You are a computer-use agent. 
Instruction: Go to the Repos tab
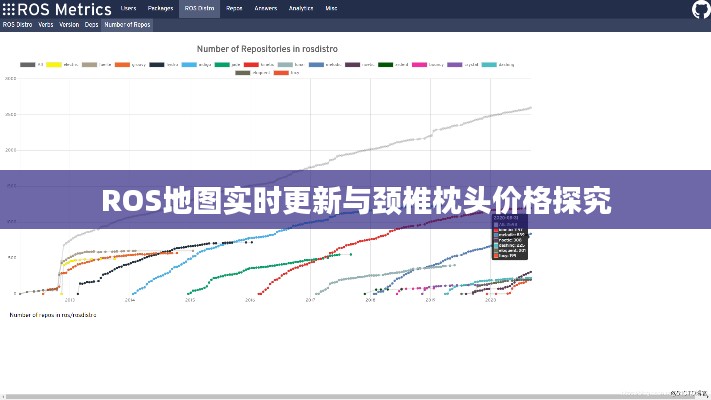click(233, 9)
